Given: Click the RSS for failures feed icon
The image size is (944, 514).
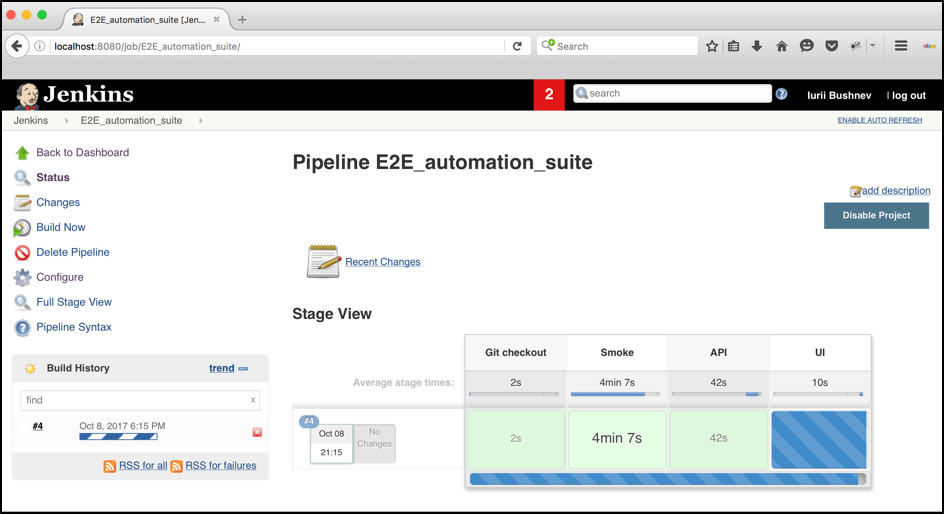Looking at the screenshot, I should 176,466.
